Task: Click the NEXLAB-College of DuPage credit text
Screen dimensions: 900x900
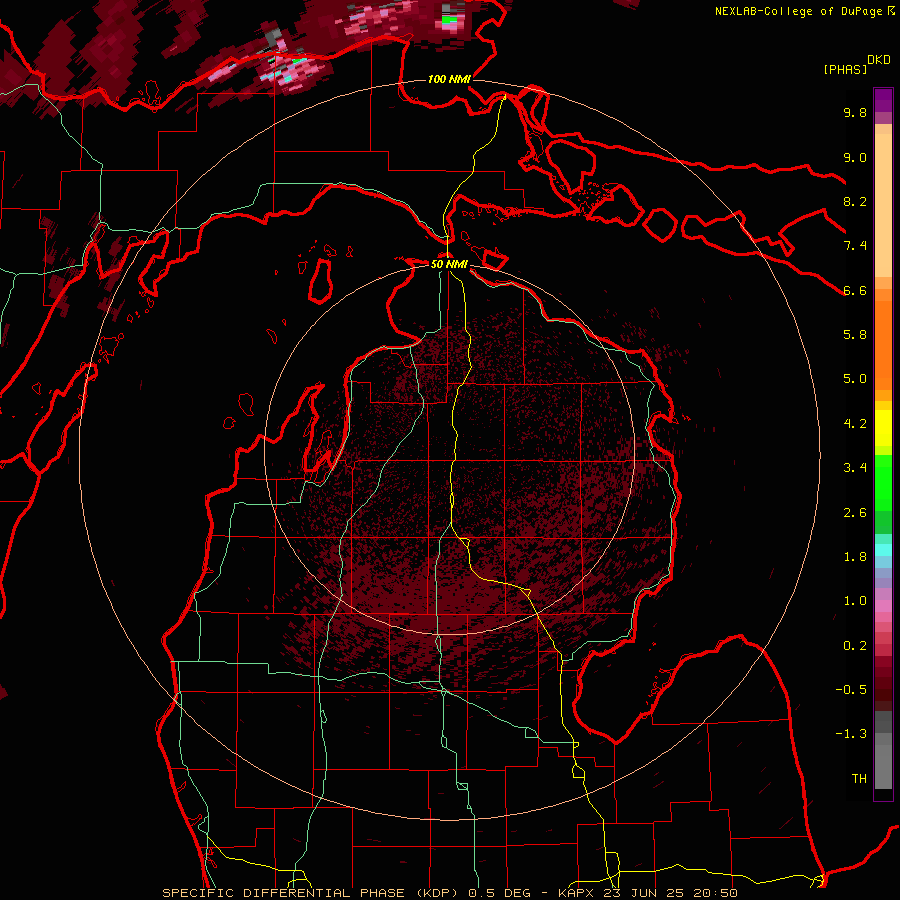Action: [798, 11]
